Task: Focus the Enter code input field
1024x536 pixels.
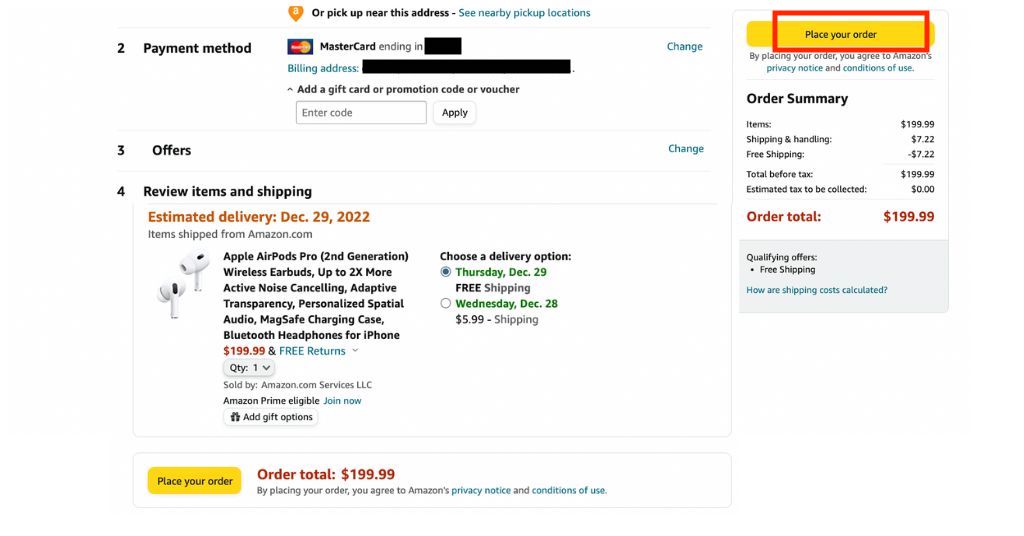Action: [361, 113]
